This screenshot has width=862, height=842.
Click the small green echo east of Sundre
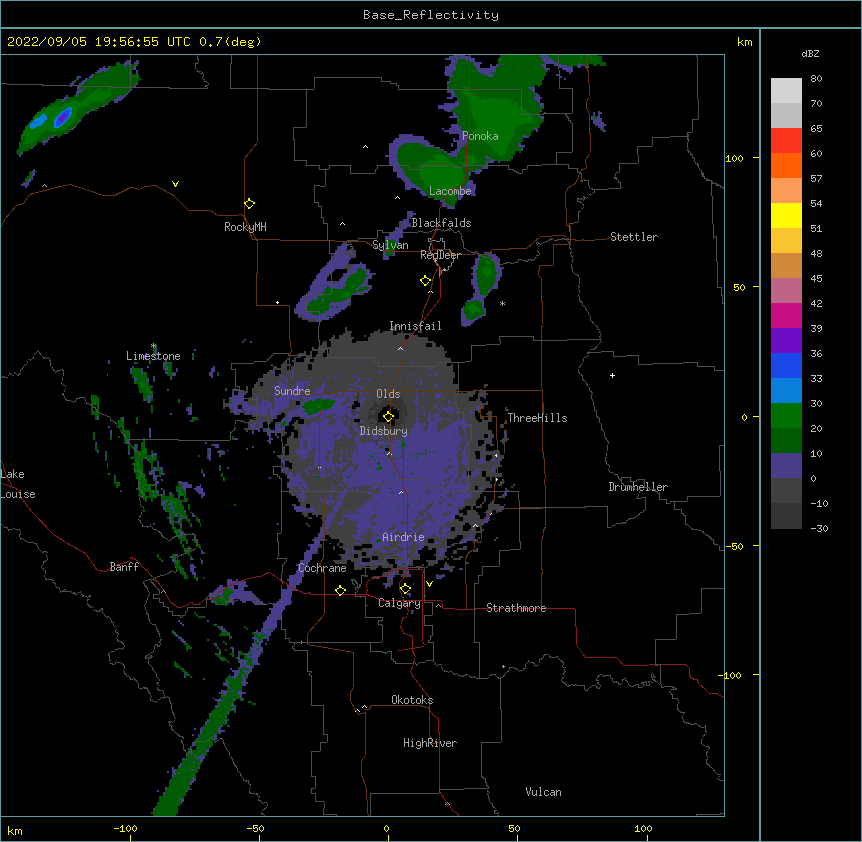[x=319, y=406]
